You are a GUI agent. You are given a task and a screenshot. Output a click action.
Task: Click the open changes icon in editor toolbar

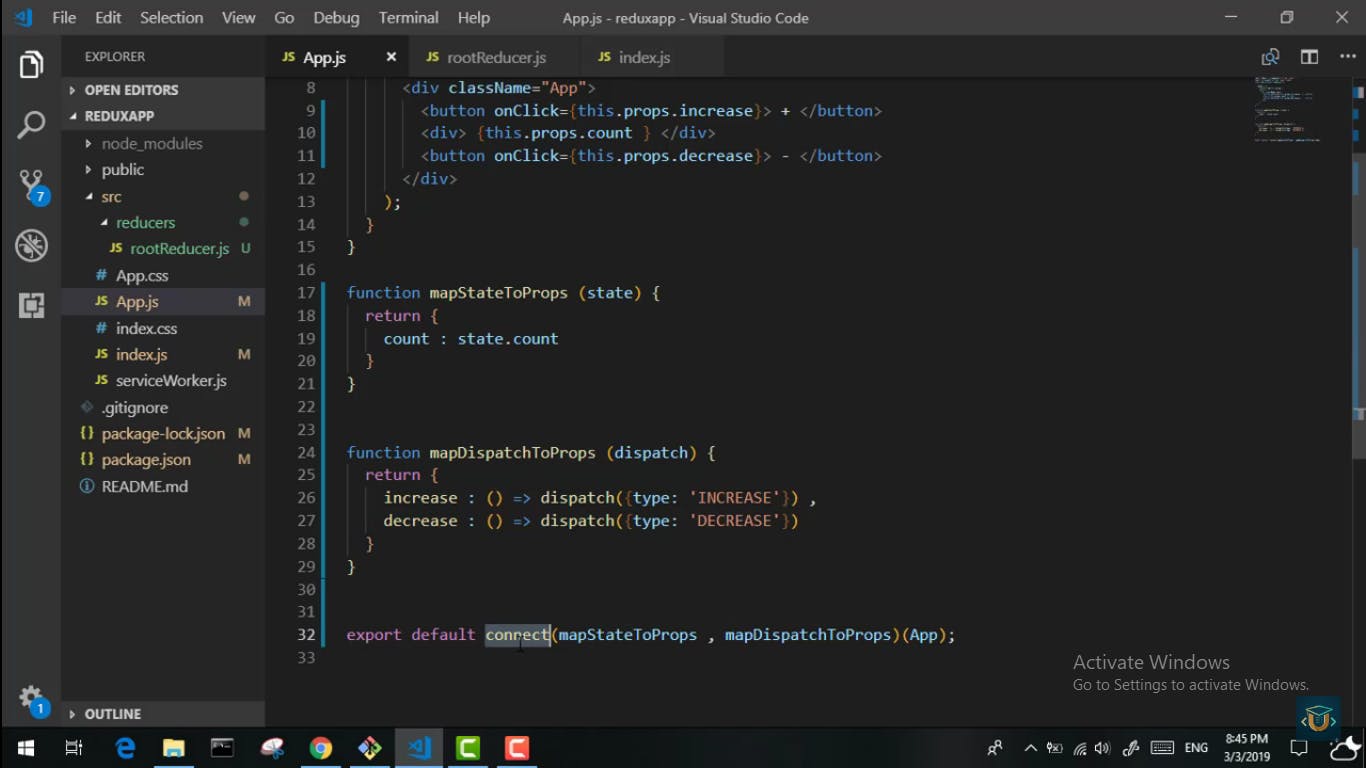(x=1270, y=57)
